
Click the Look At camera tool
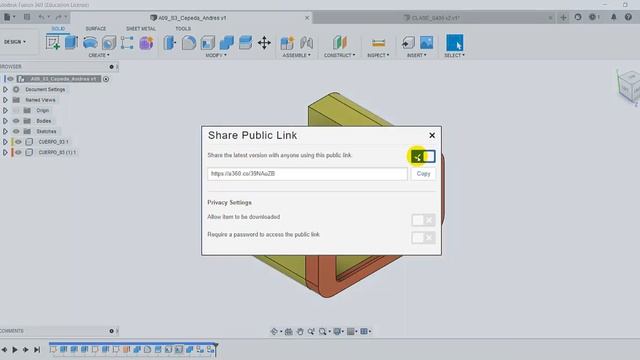click(x=289, y=331)
